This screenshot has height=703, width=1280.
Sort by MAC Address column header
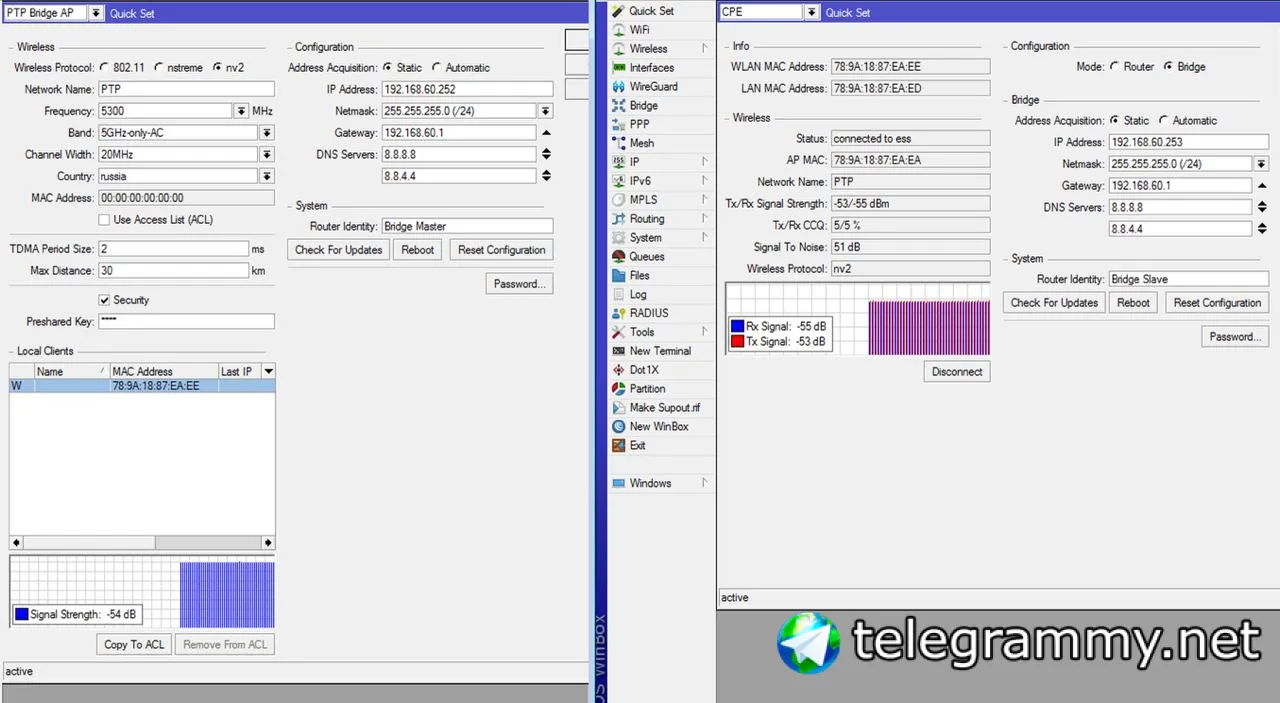163,371
